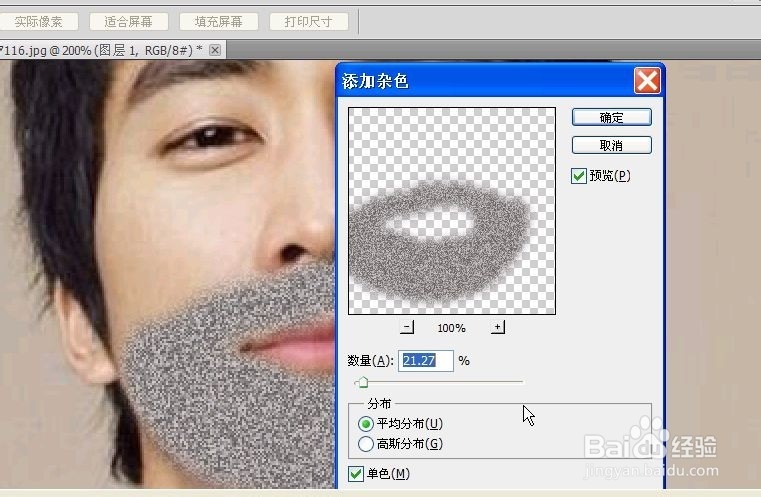
Task: Focus the 数量(A) amount field
Action: [426, 361]
